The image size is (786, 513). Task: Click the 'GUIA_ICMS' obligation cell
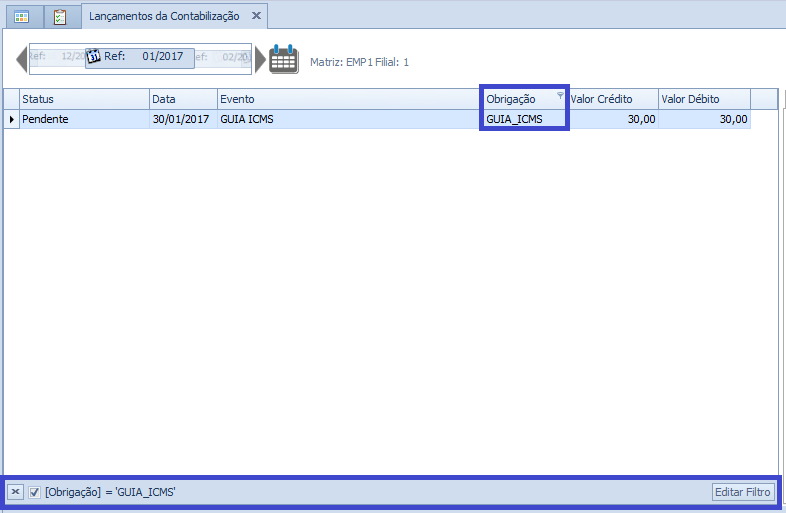pos(524,119)
